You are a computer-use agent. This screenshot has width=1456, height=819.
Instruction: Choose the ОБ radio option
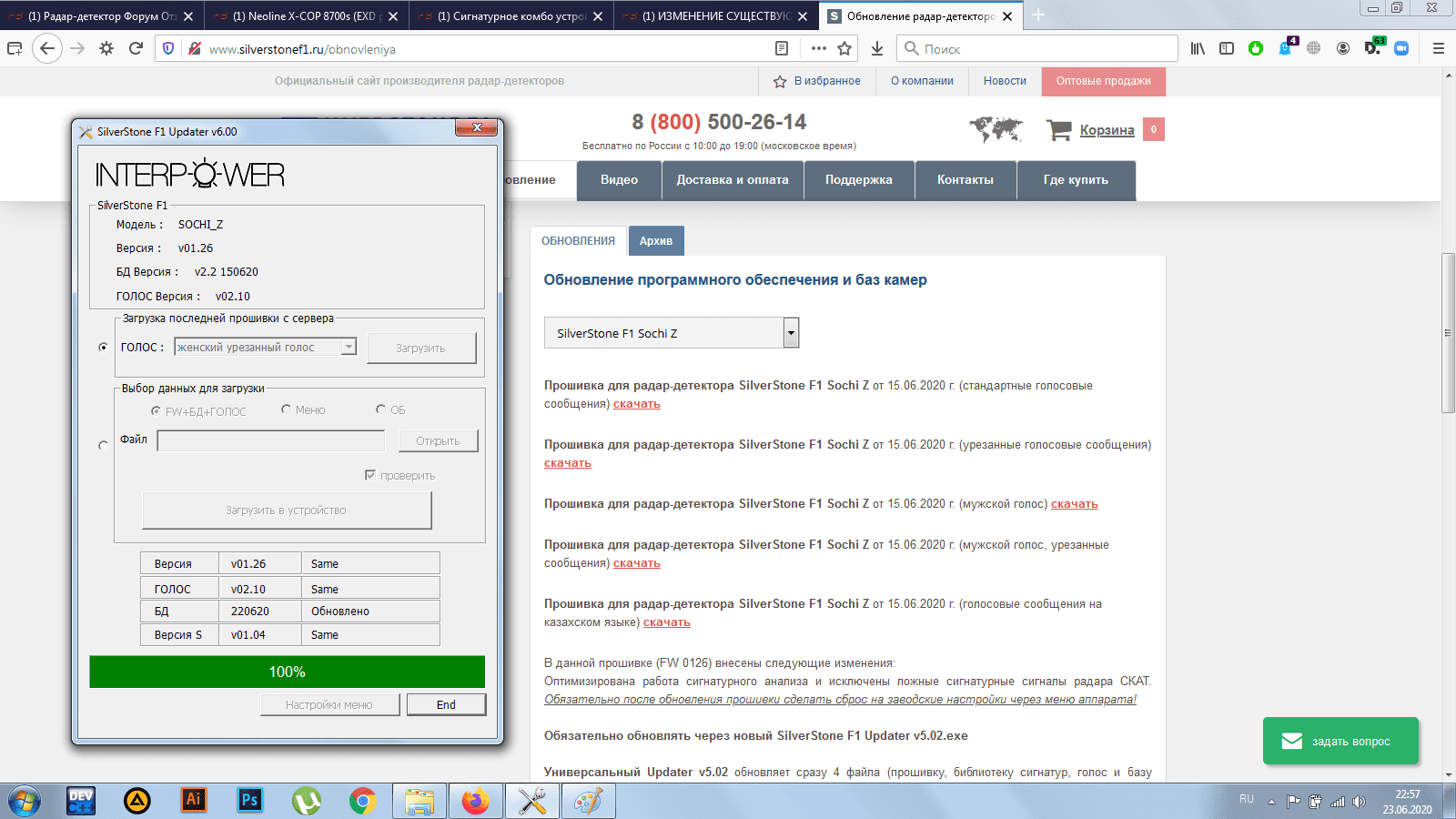[x=380, y=409]
